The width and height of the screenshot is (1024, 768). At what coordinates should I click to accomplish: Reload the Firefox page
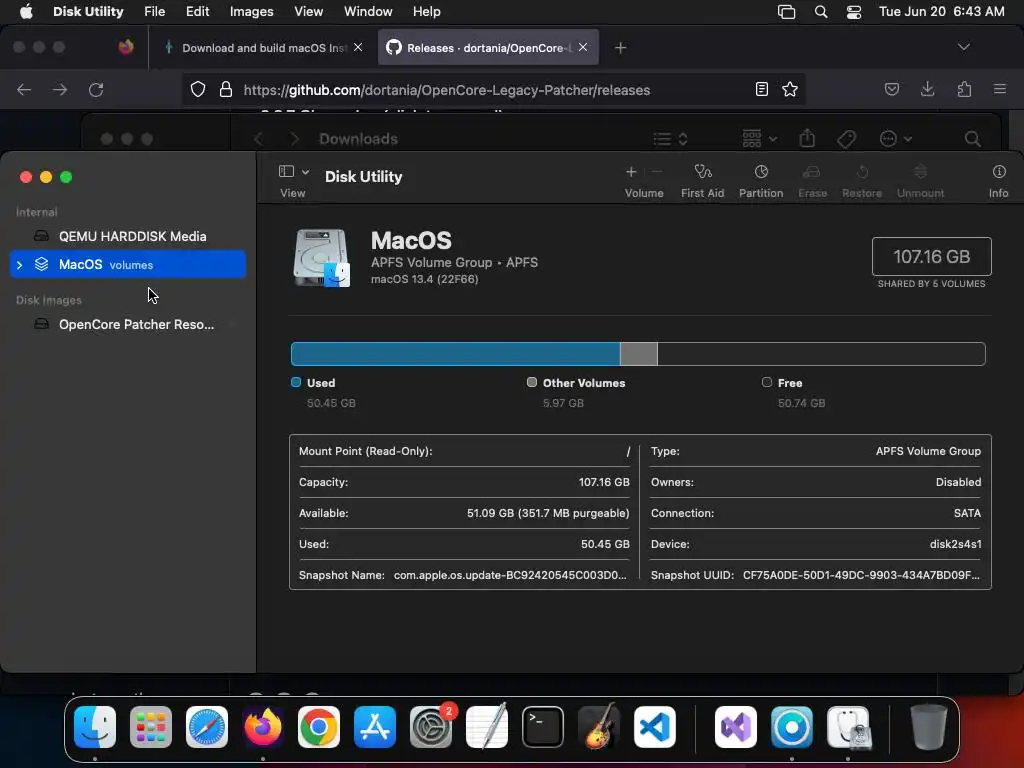pos(96,89)
